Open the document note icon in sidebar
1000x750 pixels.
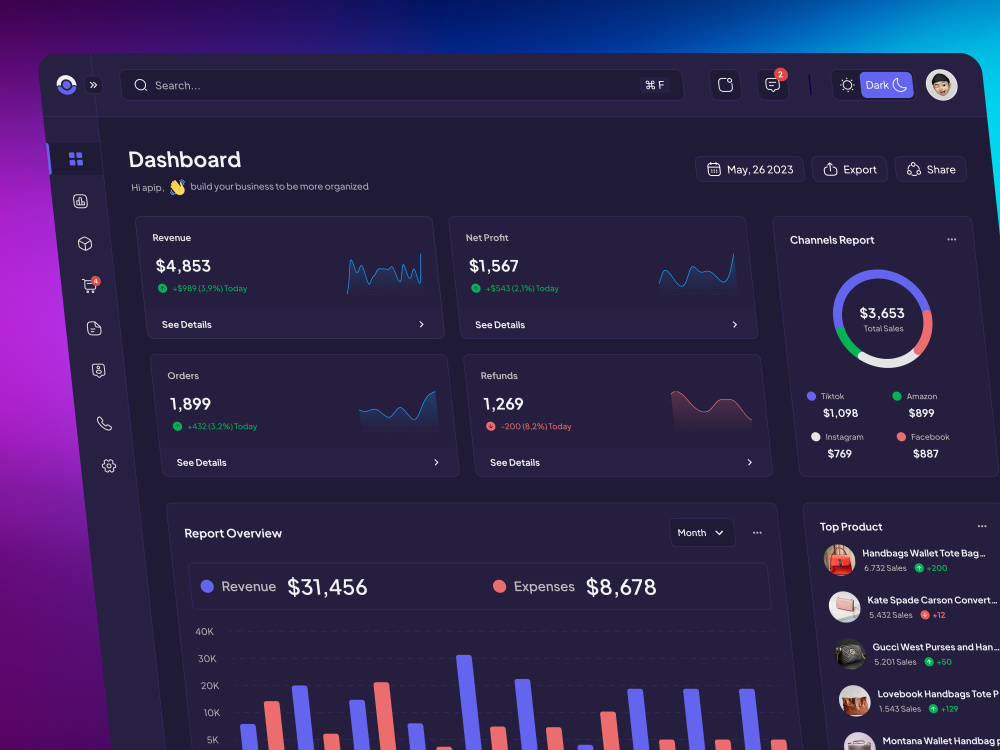(94, 328)
